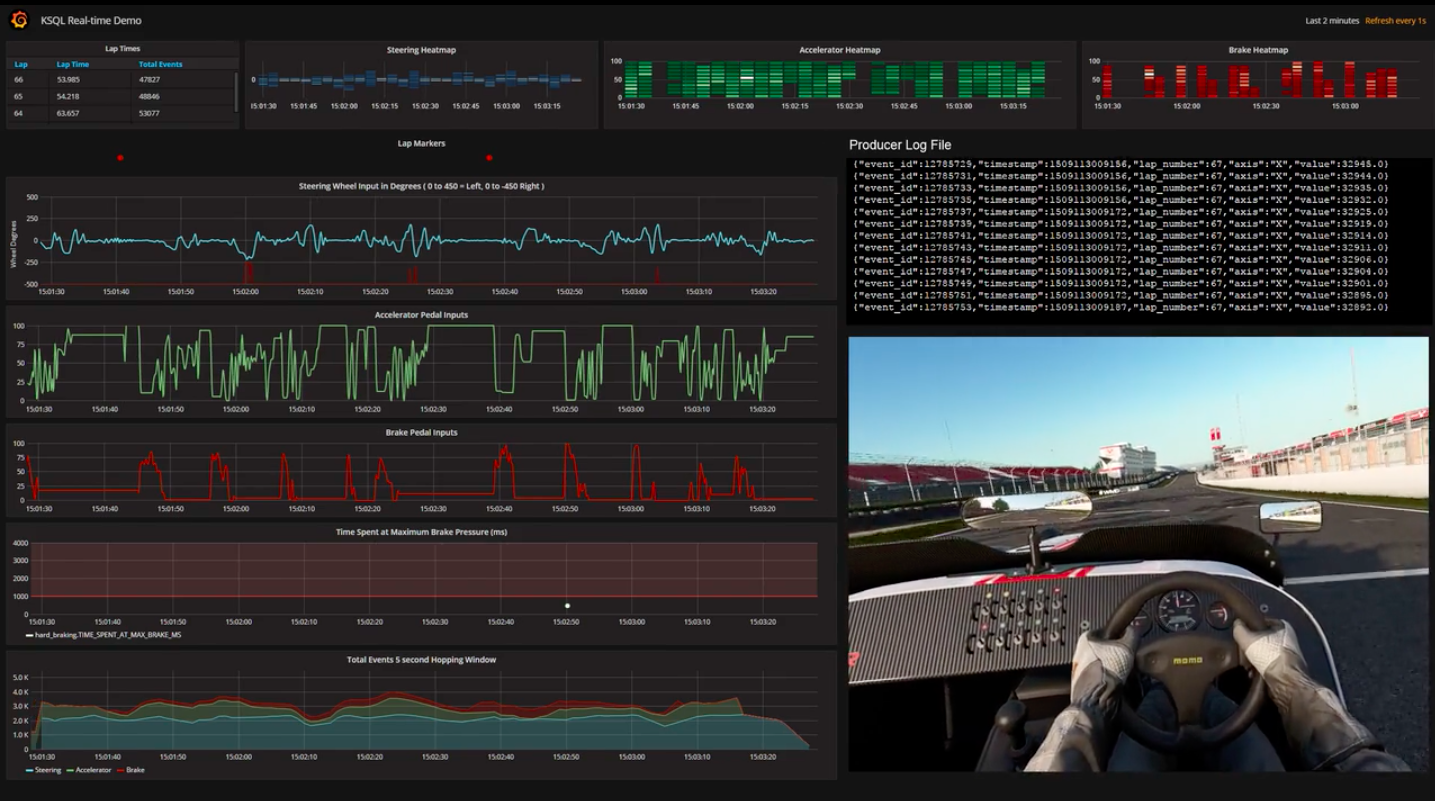Open the Accelerator Heatmap panel title menu

pyautogui.click(x=839, y=50)
